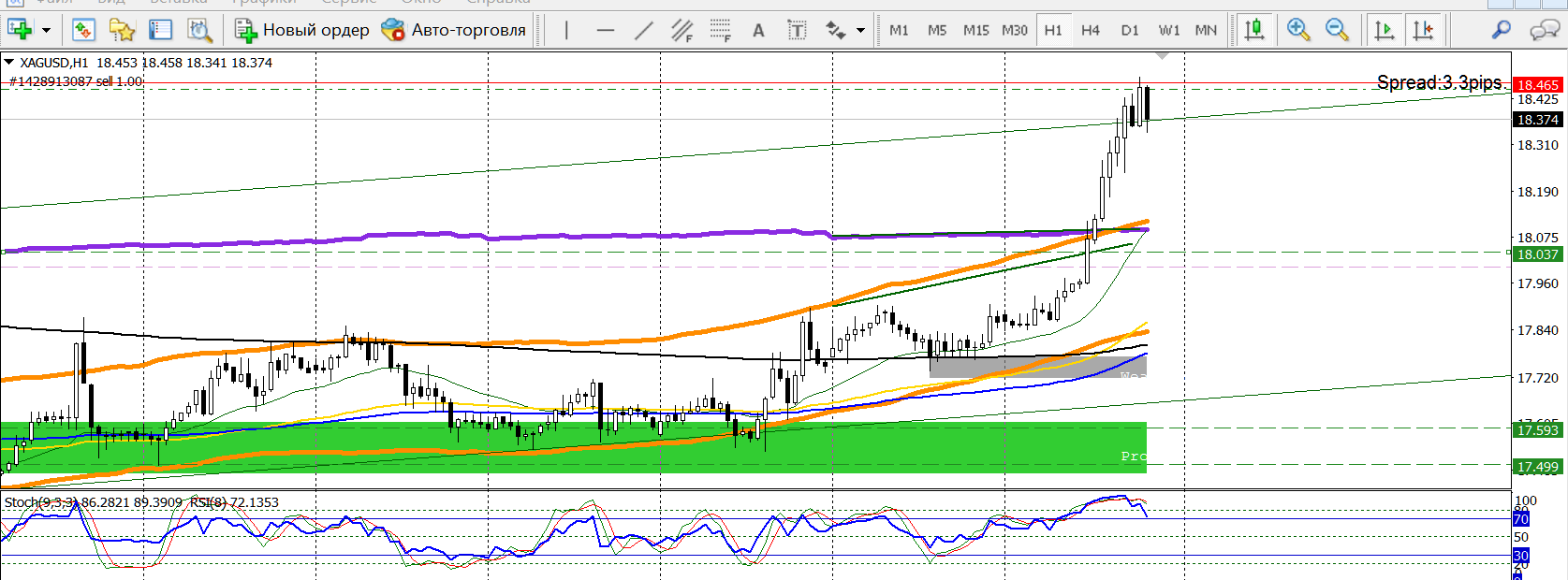
Task: Click the current price 18.374 label
Action: click(x=1537, y=120)
